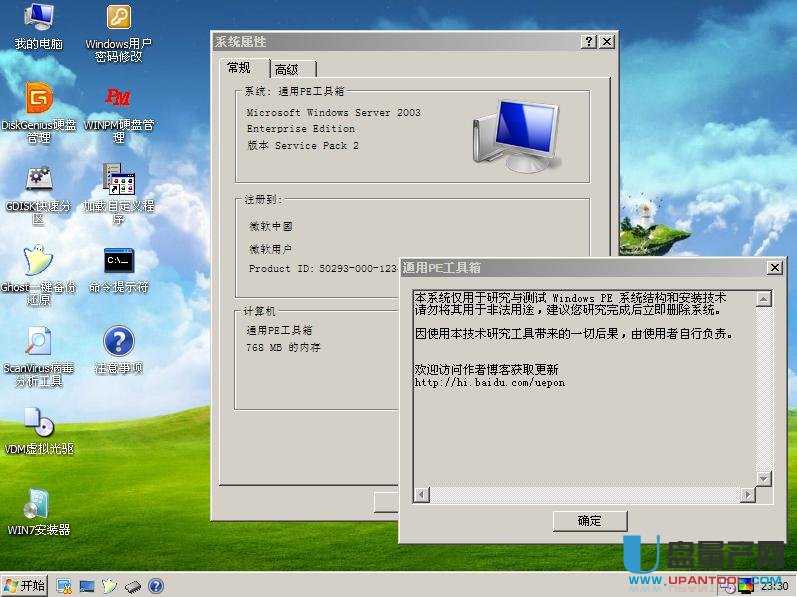
Task: Click the chip quick launch taskbar icon
Action: (133, 587)
